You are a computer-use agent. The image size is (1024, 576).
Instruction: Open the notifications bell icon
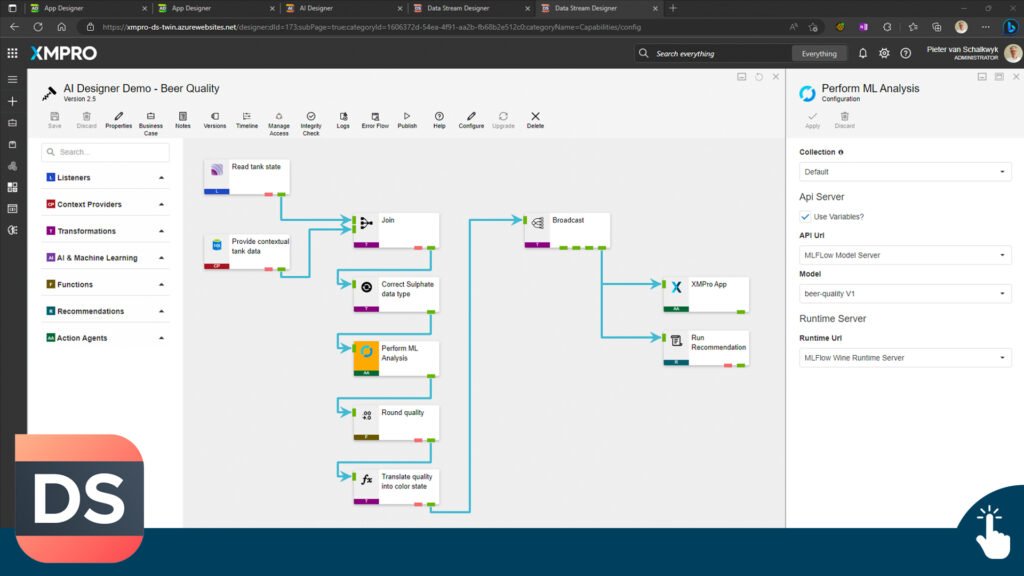pyautogui.click(x=863, y=53)
